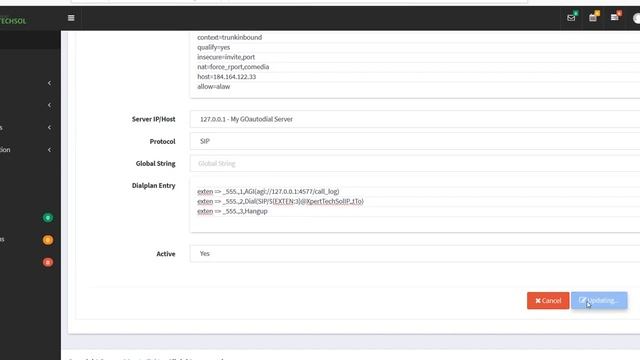Click the qualify=yes line
Viewport: 640px width, 360px height.
(x=213, y=47)
